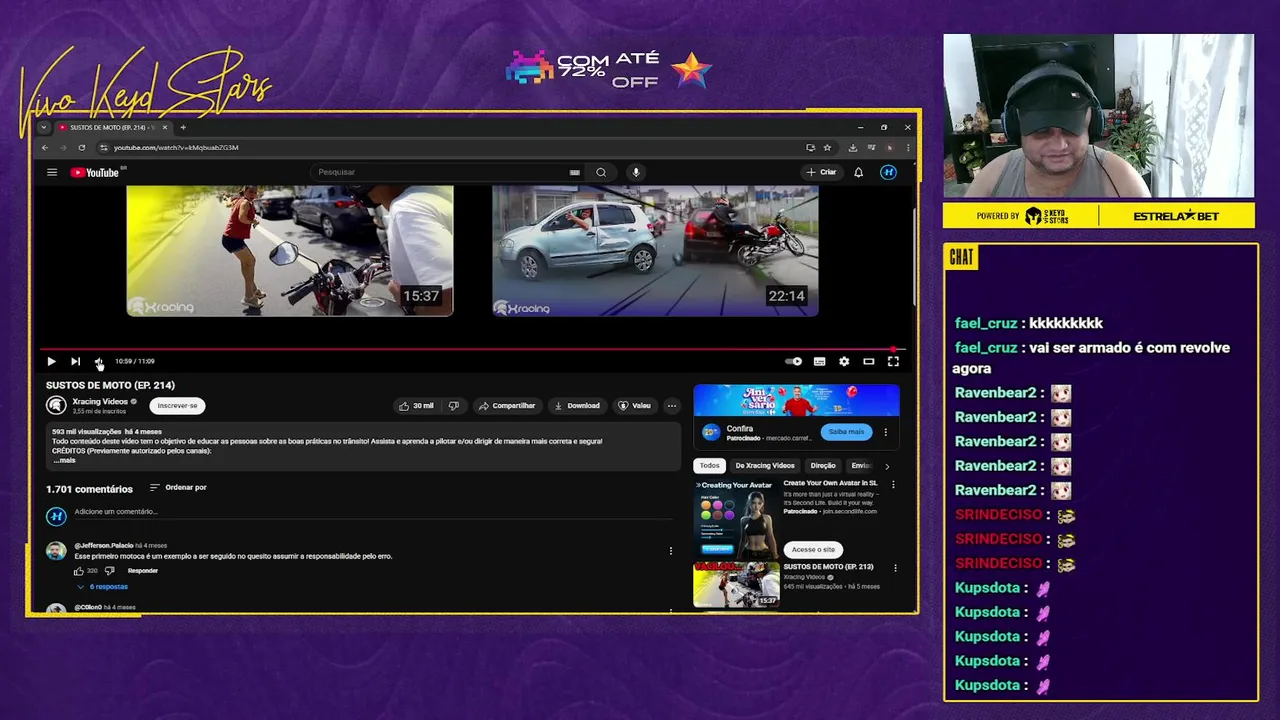
Task: Expand the 6 respostas replies
Action: pyautogui.click(x=103, y=587)
